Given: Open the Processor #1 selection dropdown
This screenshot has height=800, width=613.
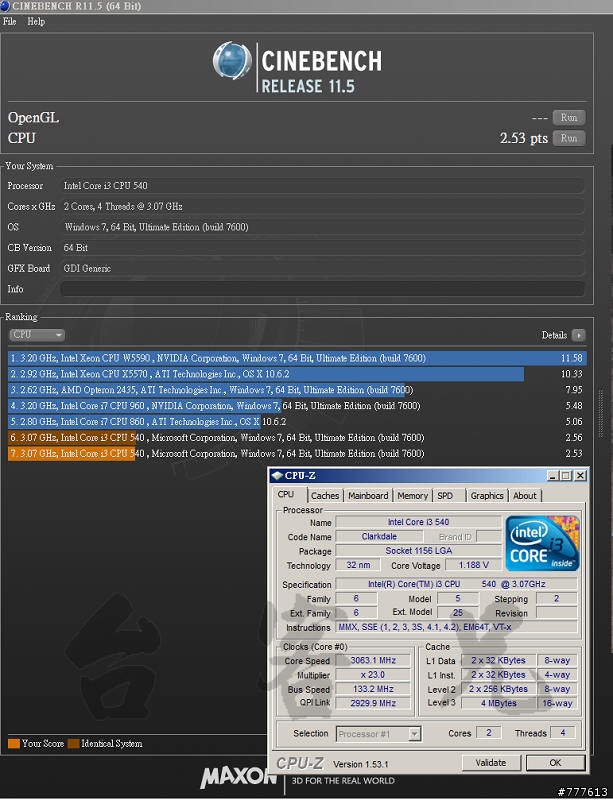Looking at the screenshot, I should pyautogui.click(x=378, y=734).
